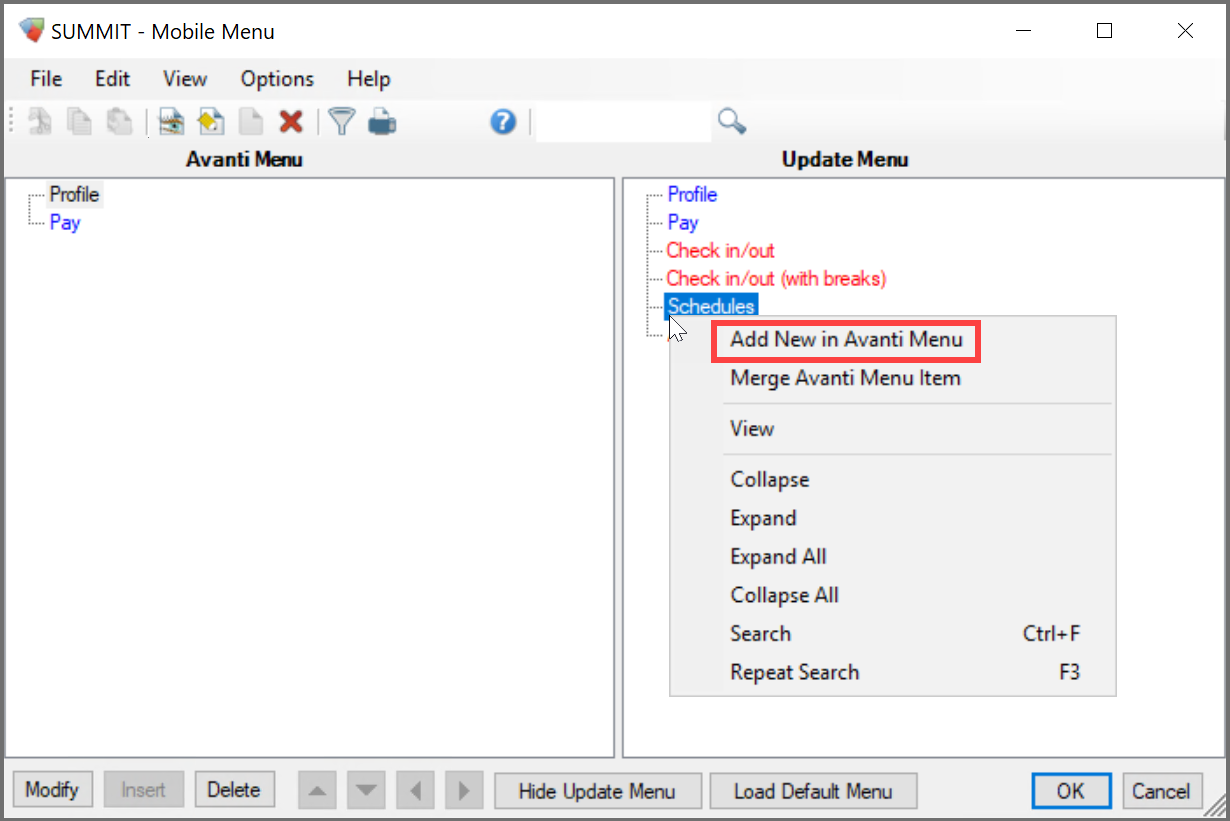This screenshot has width=1230, height=821.
Task: Click the View record eye icon
Action: 172,122
